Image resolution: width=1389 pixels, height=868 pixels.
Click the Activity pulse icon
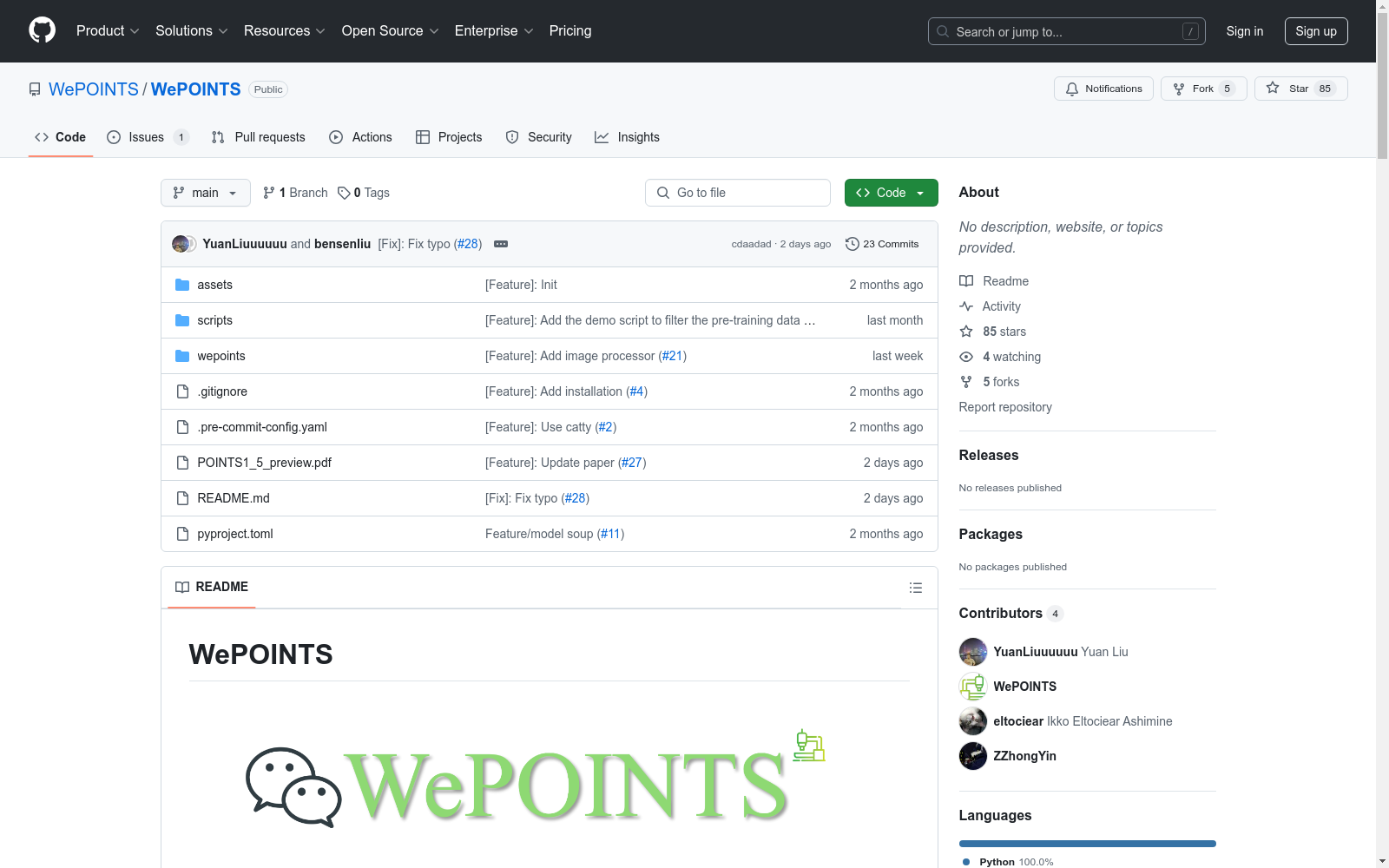[x=966, y=306]
